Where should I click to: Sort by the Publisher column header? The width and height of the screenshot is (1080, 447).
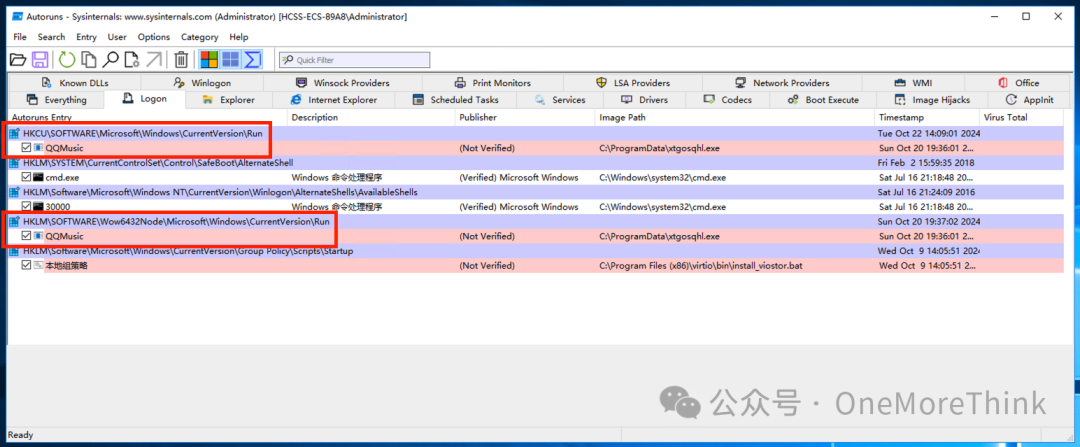pos(525,118)
